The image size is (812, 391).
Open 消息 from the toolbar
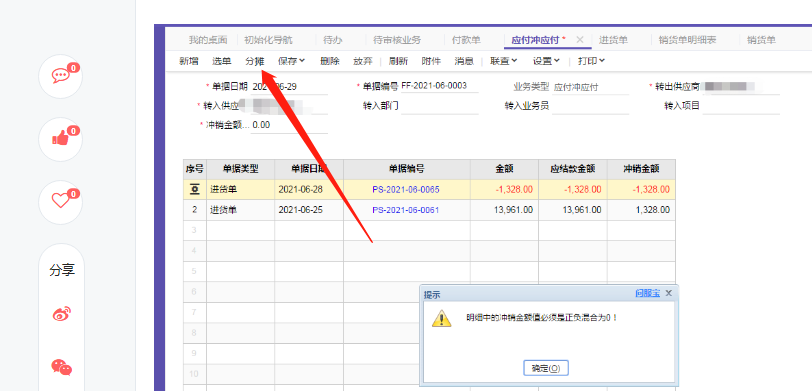coord(464,61)
